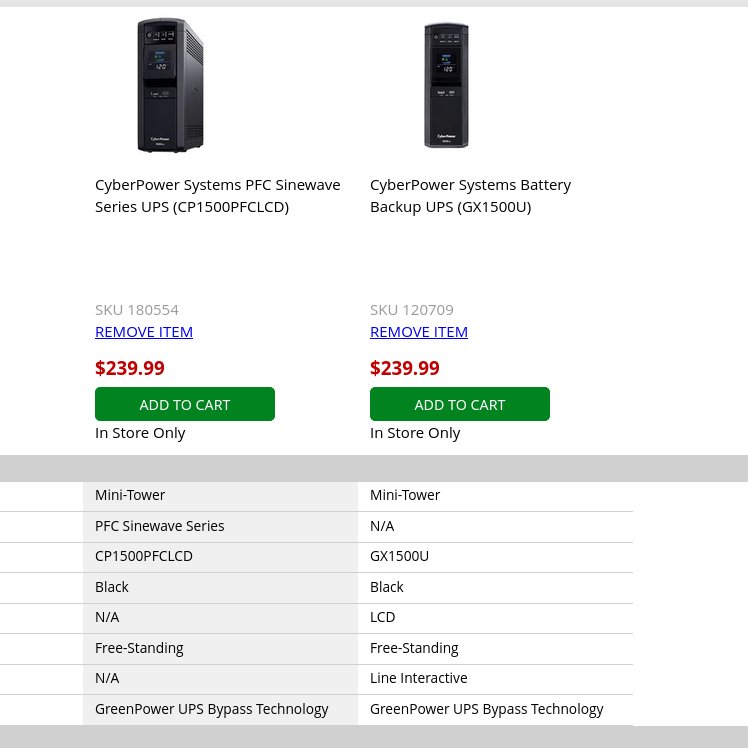
Task: Click In Store Only under second product
Action: pyautogui.click(x=415, y=433)
